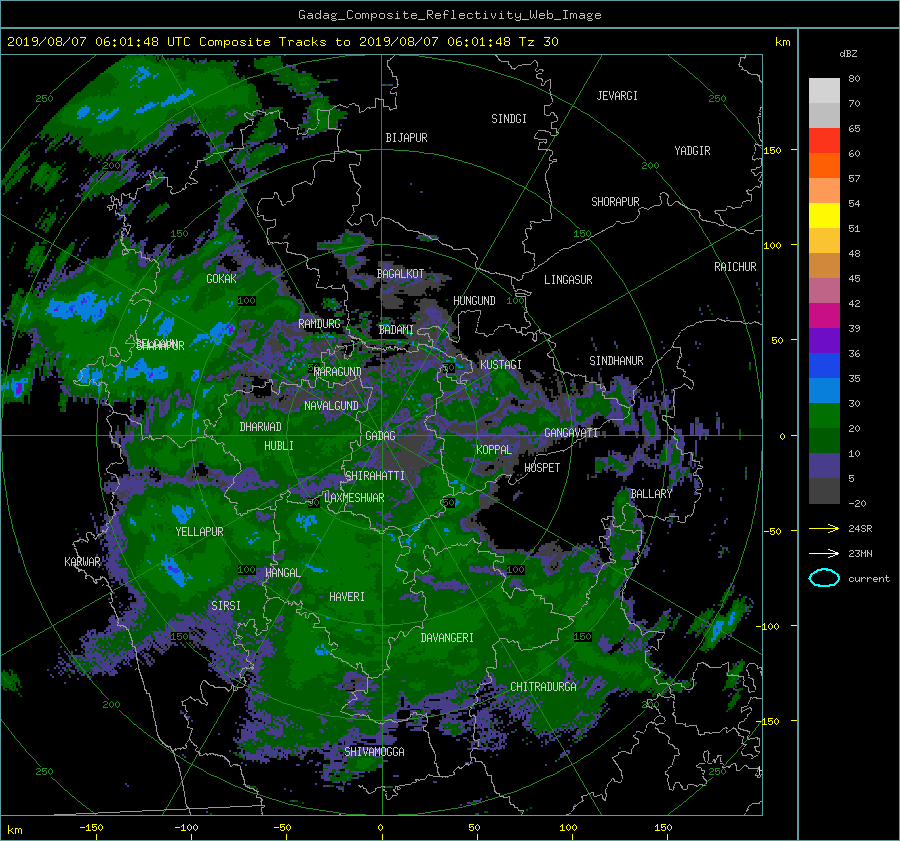This screenshot has width=900, height=841.
Task: Click the yellow 24SR arrow legend icon
Action: pyautogui.click(x=824, y=528)
